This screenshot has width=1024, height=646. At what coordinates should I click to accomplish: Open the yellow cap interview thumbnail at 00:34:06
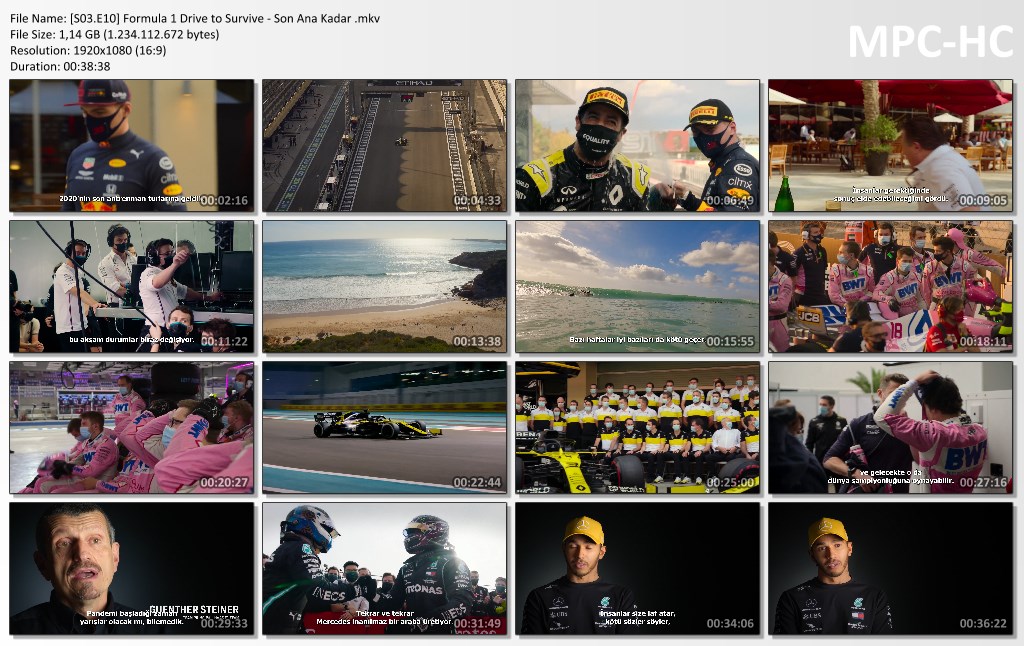637,569
